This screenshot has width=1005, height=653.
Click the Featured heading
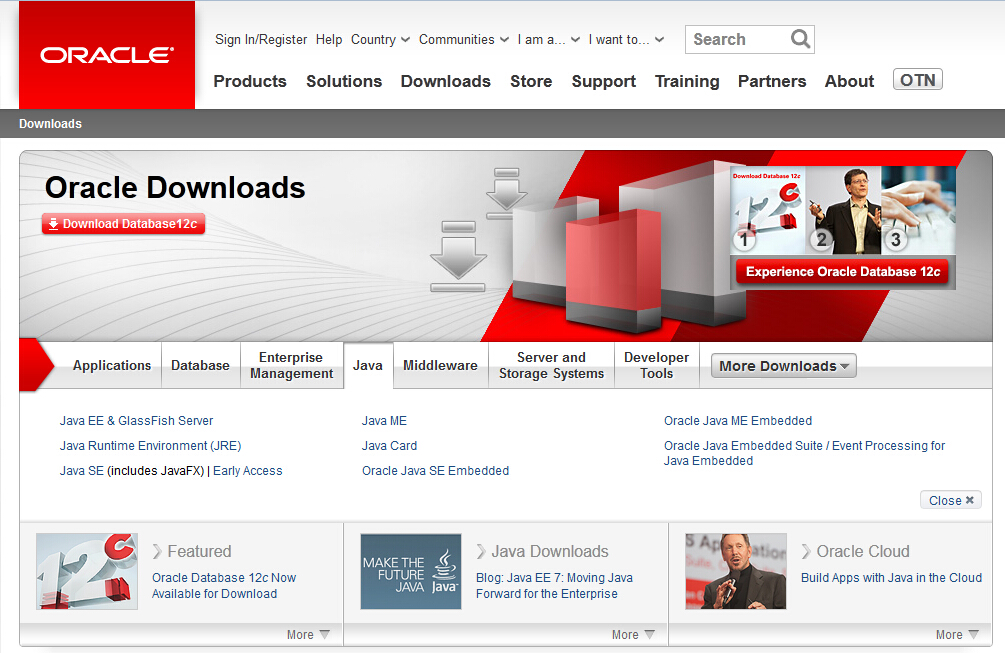coord(199,552)
